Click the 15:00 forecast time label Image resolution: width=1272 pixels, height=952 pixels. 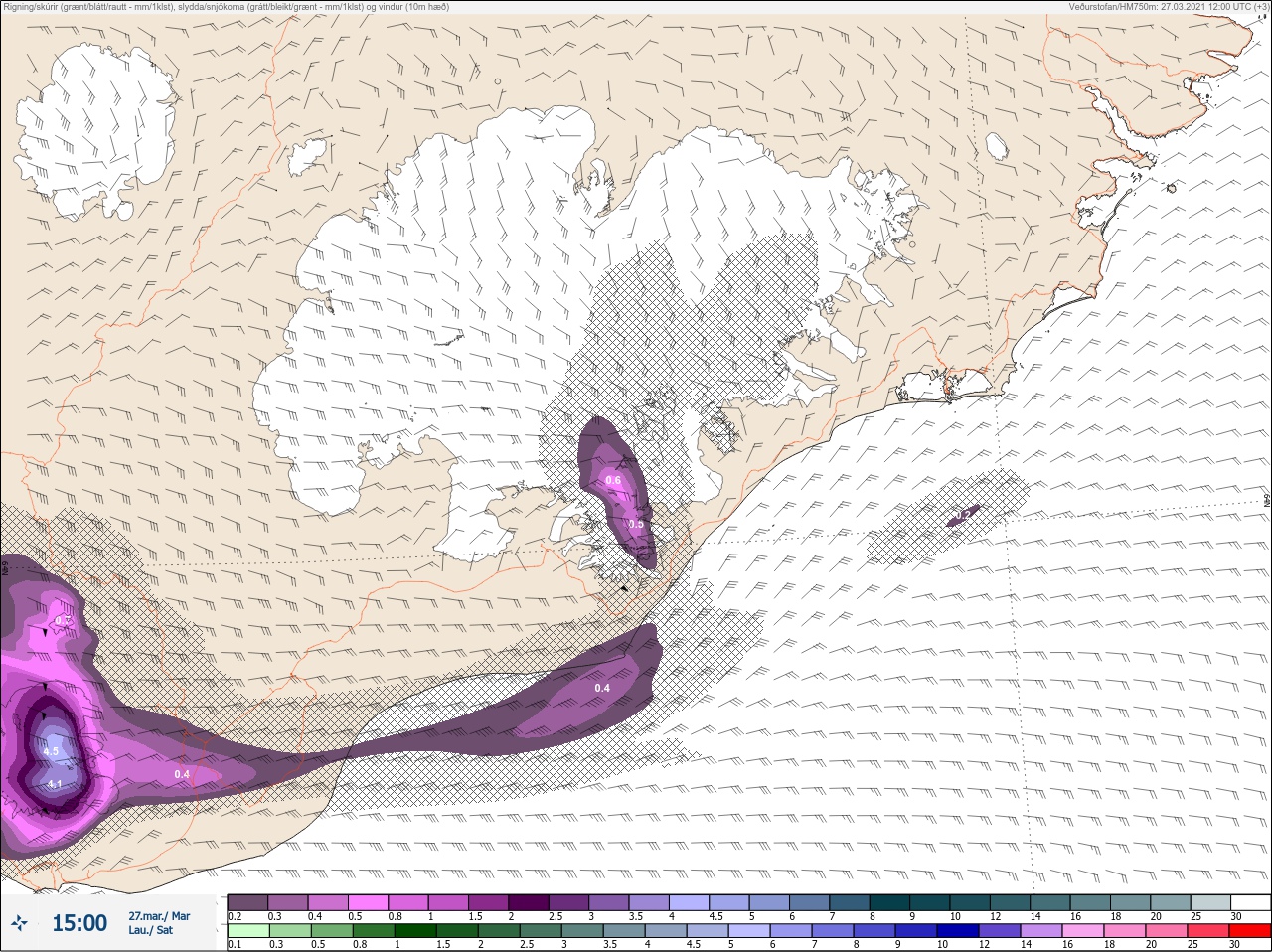[x=79, y=924]
